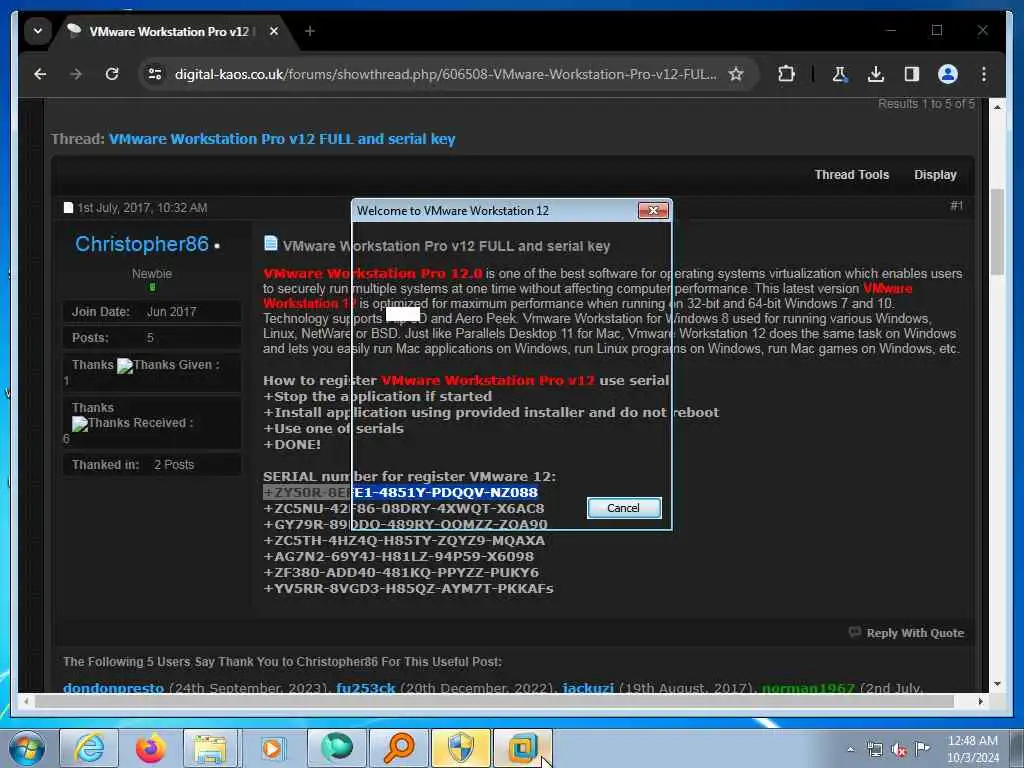Open the Display menu
This screenshot has width=1024, height=768.
click(x=935, y=175)
